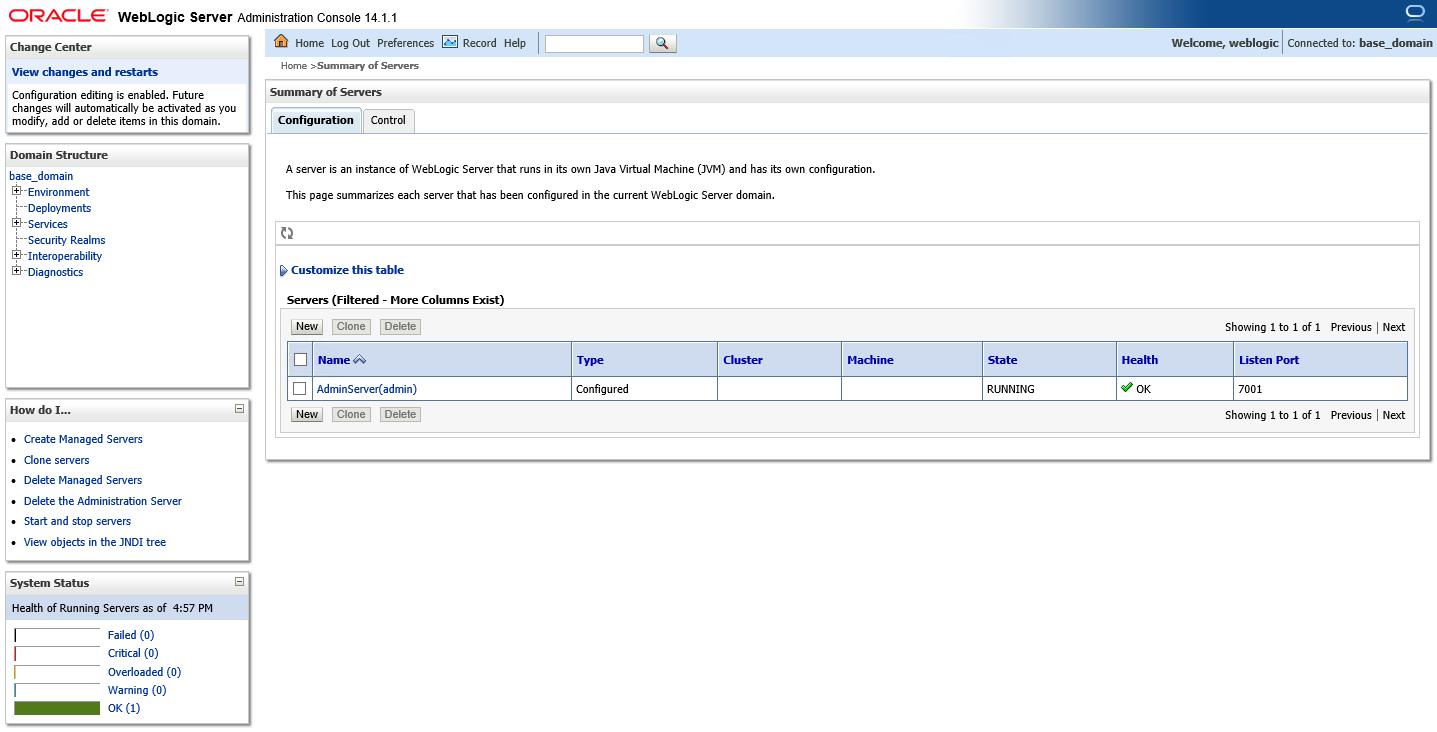
Task: Click the upper New button above table
Action: [x=307, y=327]
